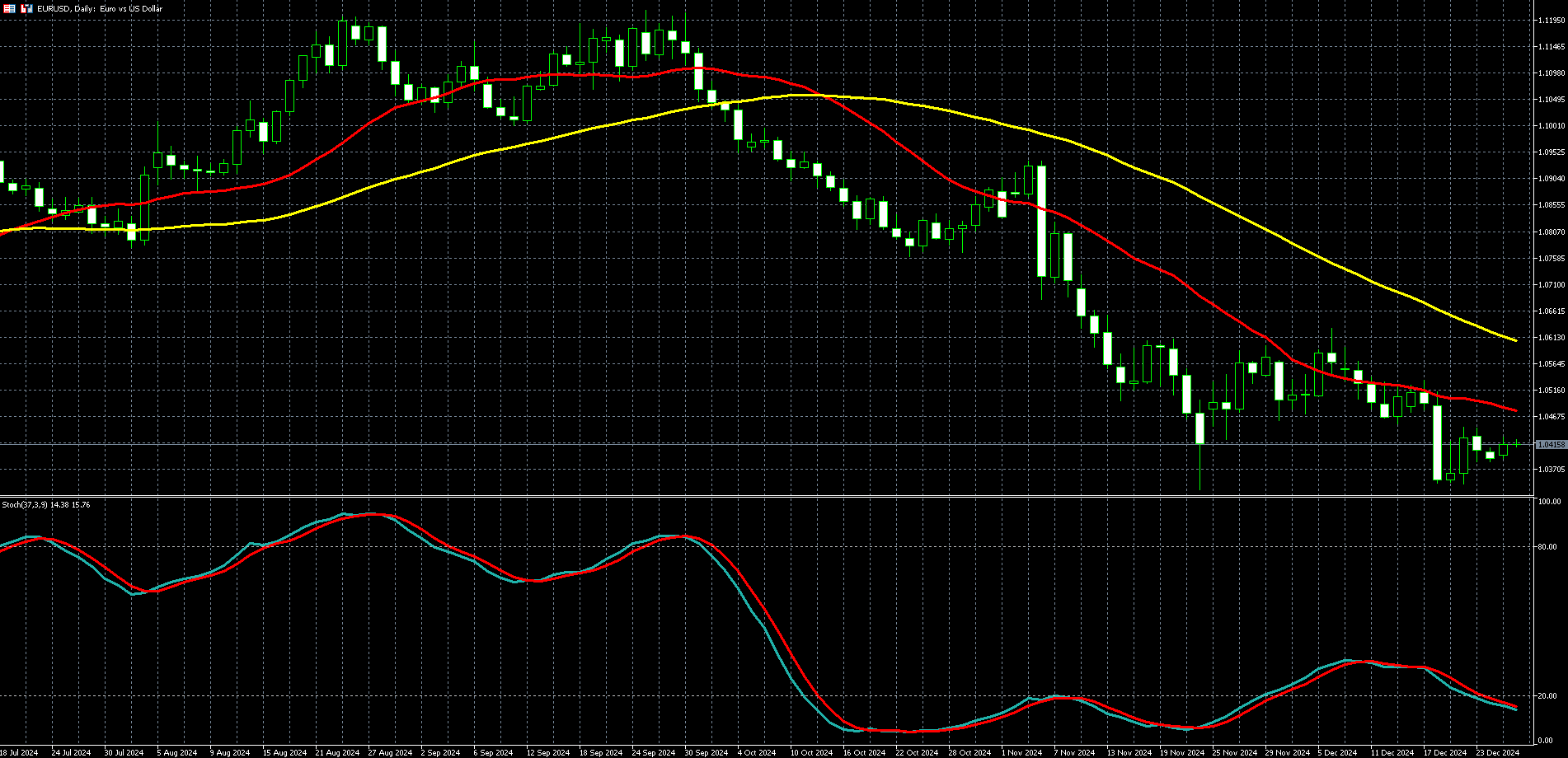Select the 23 Dec 2024 date label
This screenshot has width=1568, height=758.
pos(1497,752)
